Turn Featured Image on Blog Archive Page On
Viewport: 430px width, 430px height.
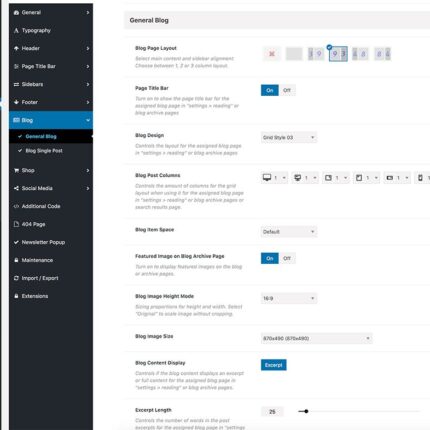pos(270,258)
